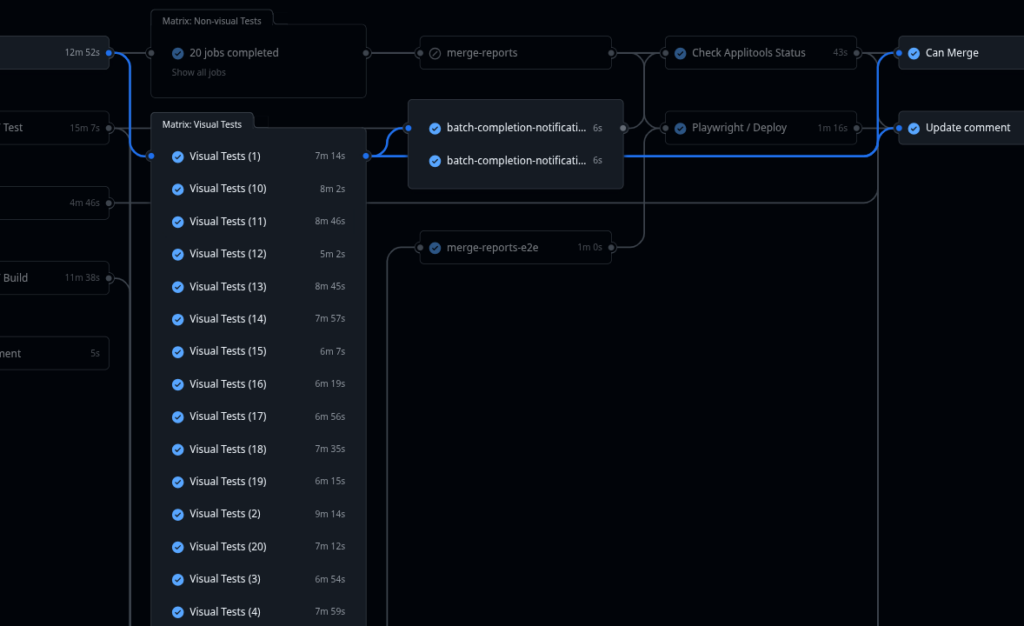Click the success icon for Visual Tests (14)
The height and width of the screenshot is (626, 1024).
coord(178,319)
